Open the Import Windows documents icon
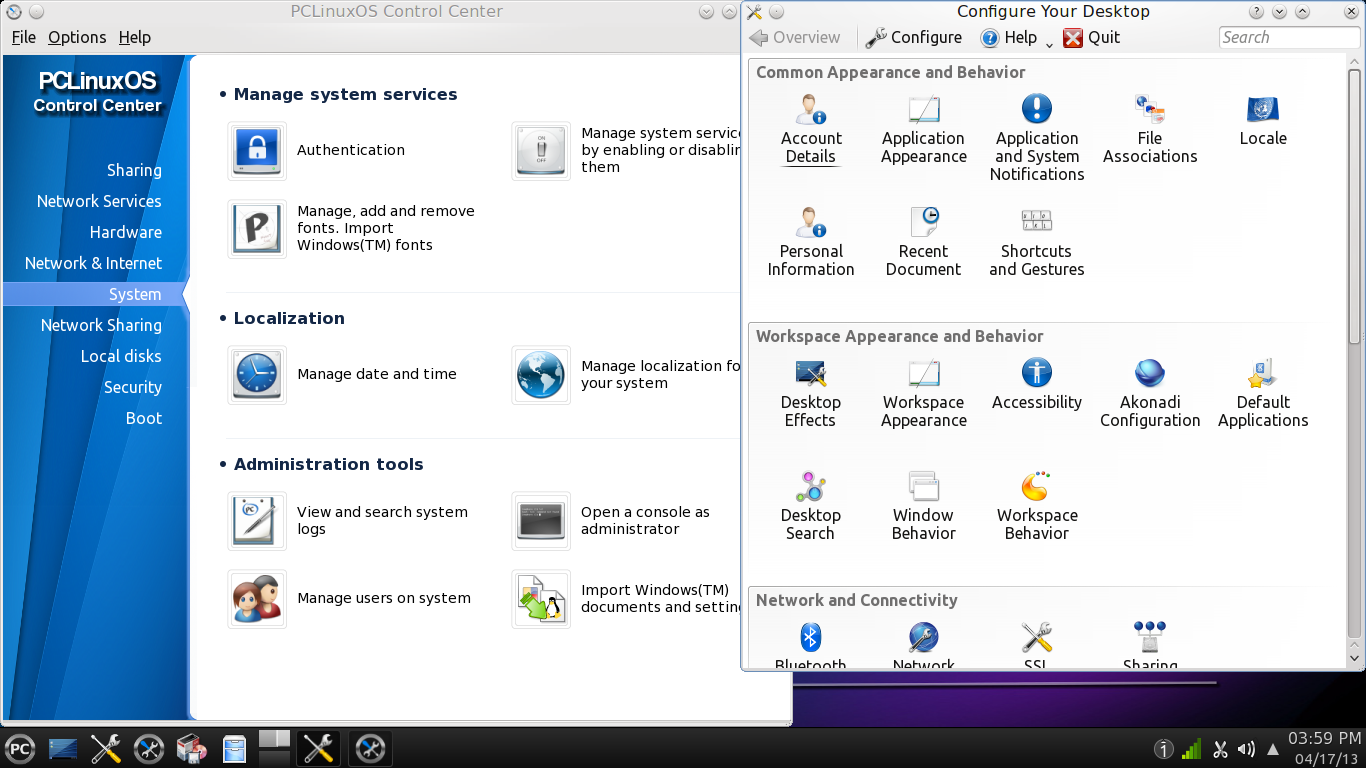 click(x=541, y=599)
